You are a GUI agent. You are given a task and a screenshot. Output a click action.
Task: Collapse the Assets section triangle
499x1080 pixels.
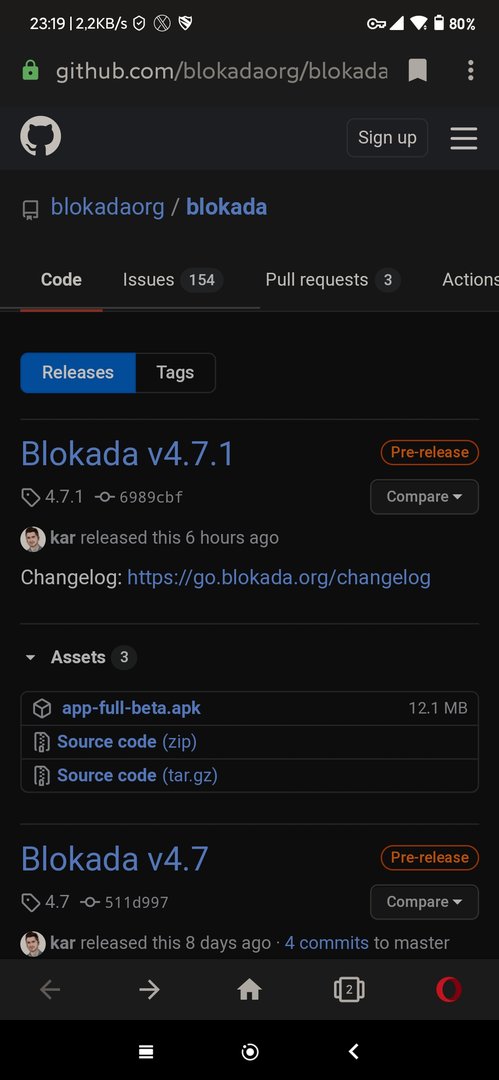point(30,658)
